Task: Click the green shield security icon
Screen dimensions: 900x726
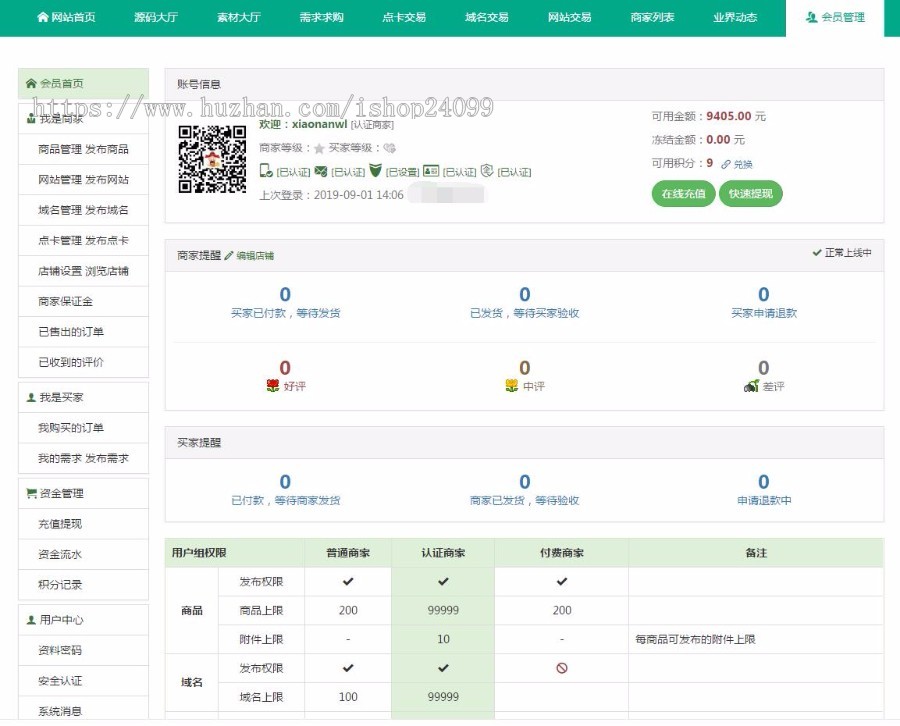Action: tap(375, 170)
